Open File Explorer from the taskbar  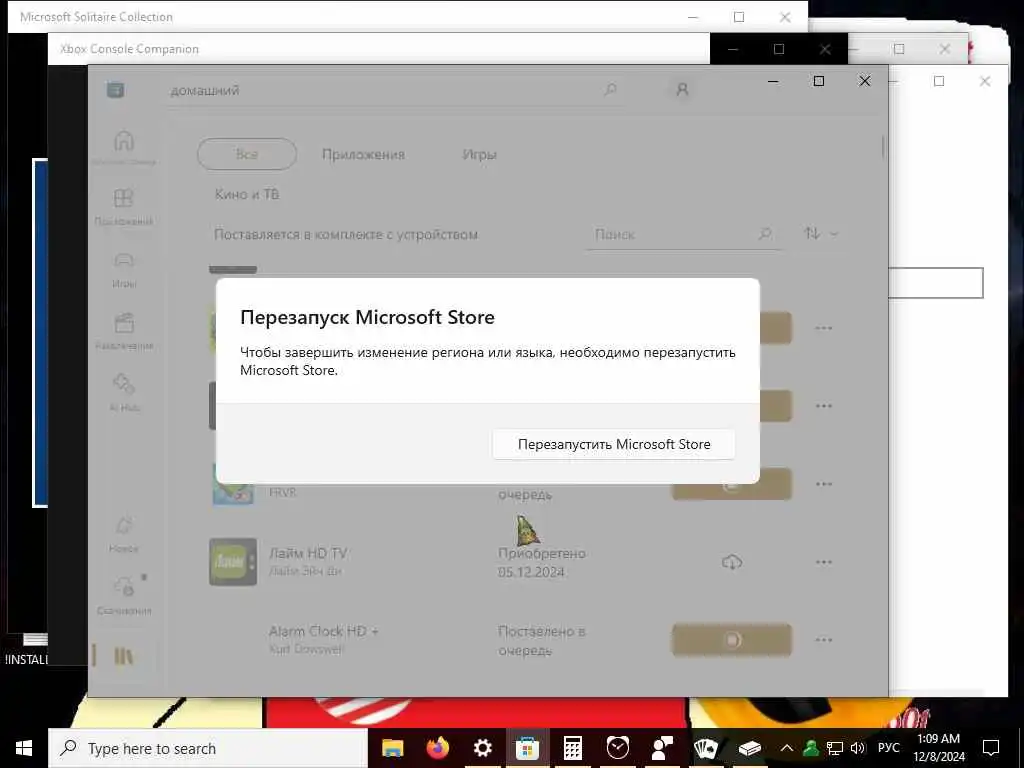(x=392, y=748)
